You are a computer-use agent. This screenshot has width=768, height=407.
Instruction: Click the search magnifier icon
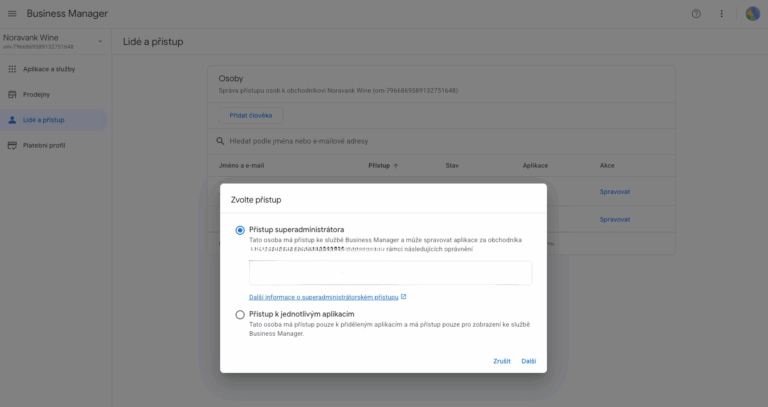tap(221, 142)
